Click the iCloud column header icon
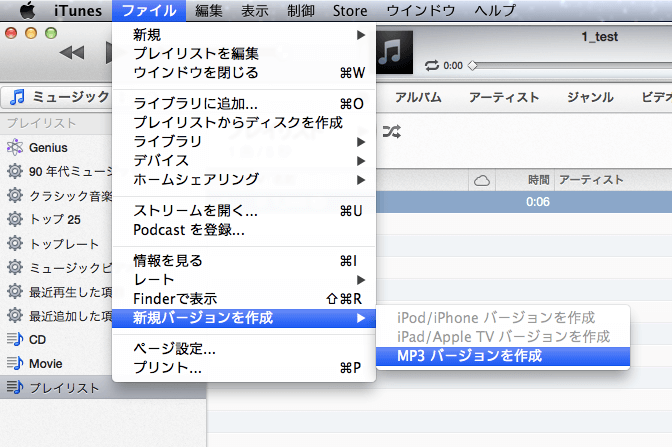Viewport: 672px width, 447px height. pyautogui.click(x=482, y=180)
